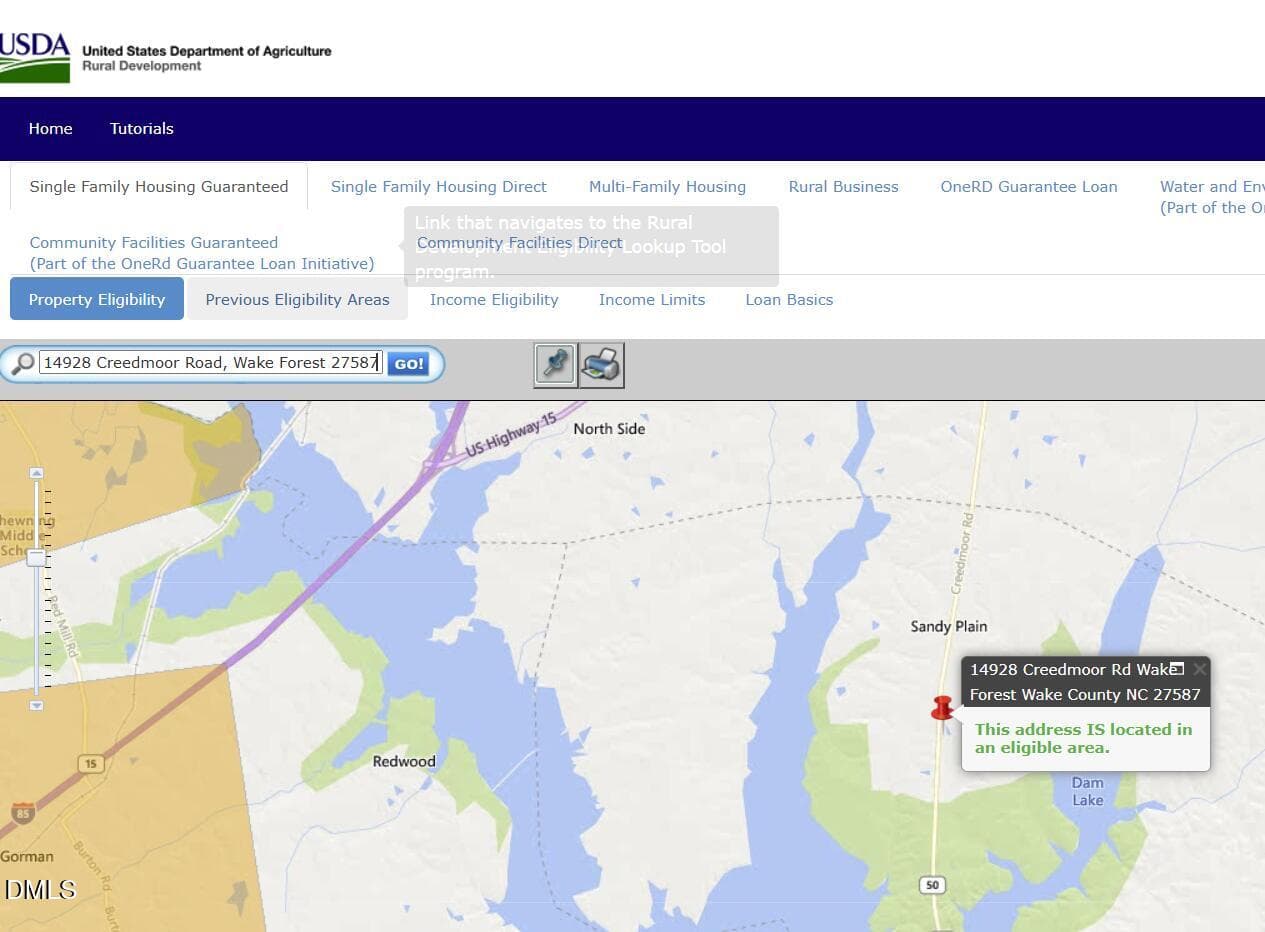Open the Income Eligibility sub-tab
Viewport: 1265px width, 932px height.
pos(494,299)
